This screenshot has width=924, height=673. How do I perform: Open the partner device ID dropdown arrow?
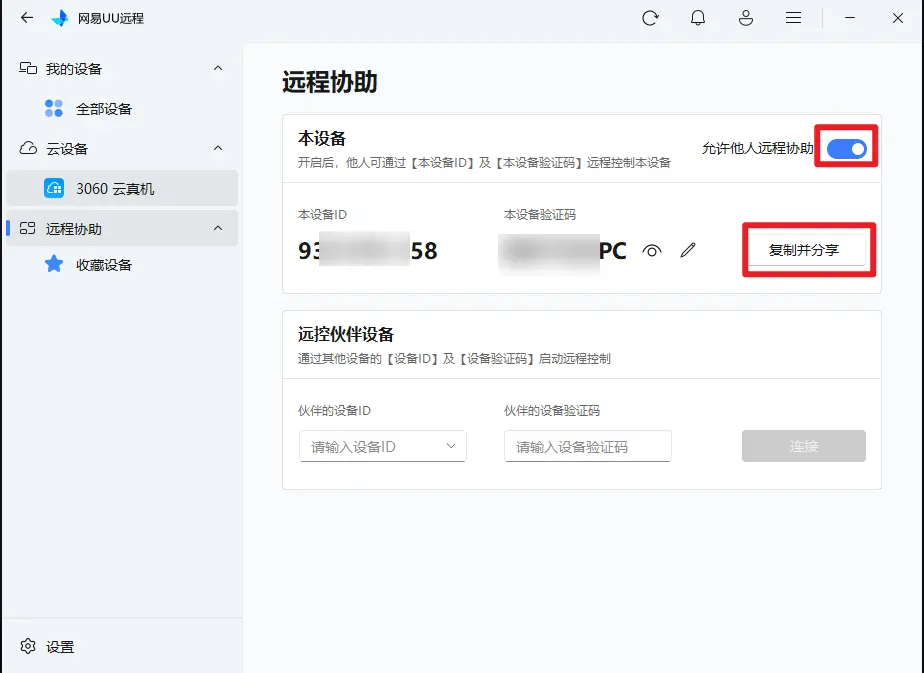(x=450, y=446)
